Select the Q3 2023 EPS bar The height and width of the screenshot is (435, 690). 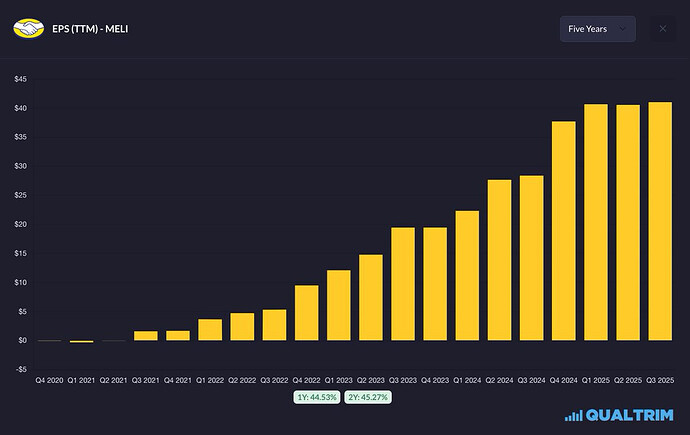[x=403, y=284]
